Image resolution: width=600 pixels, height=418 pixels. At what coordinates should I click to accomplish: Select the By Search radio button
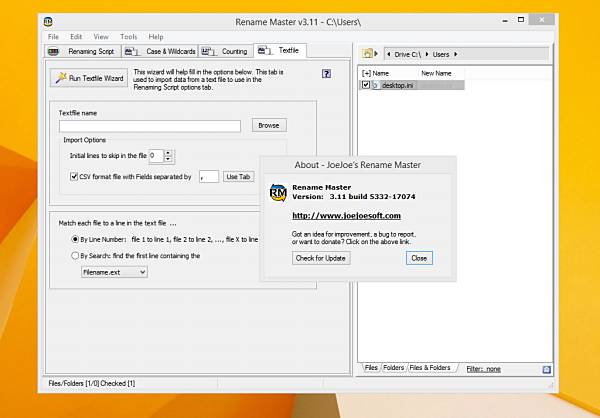tap(75, 256)
